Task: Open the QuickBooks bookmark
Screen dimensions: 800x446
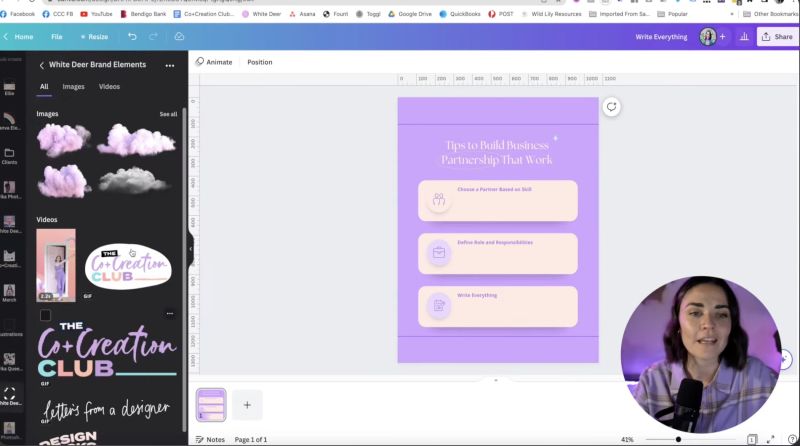Action: [x=460, y=14]
